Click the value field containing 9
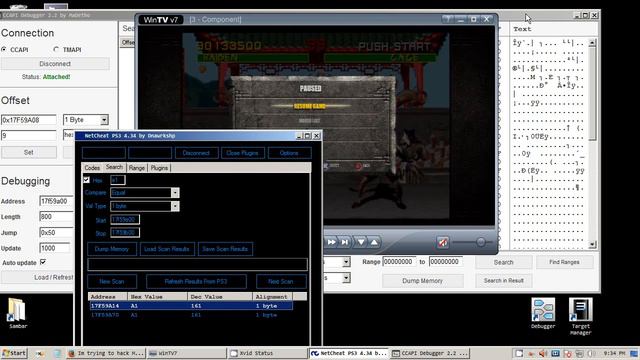The image size is (640, 360). 29,135
